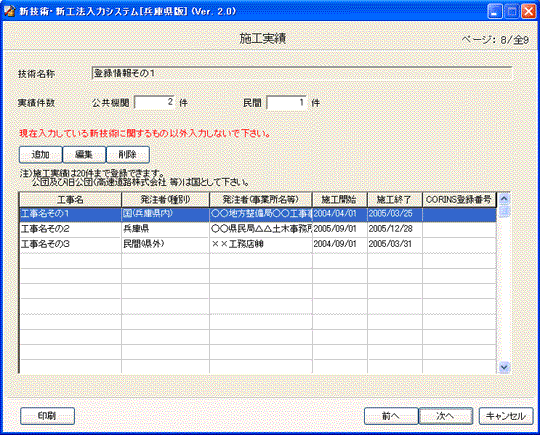The image size is (540, 435).
Task: Click the 発注者(種別) column header
Action: (165, 200)
